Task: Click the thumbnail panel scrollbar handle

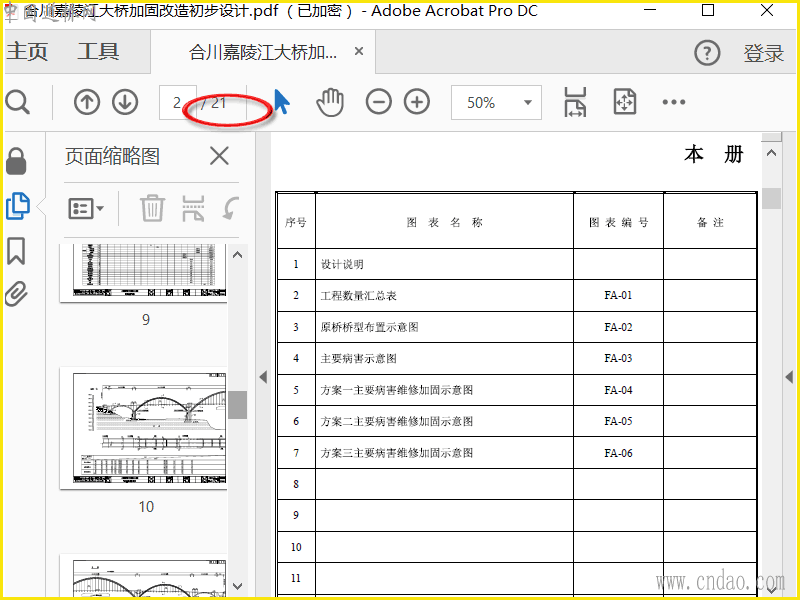Action: 237,405
